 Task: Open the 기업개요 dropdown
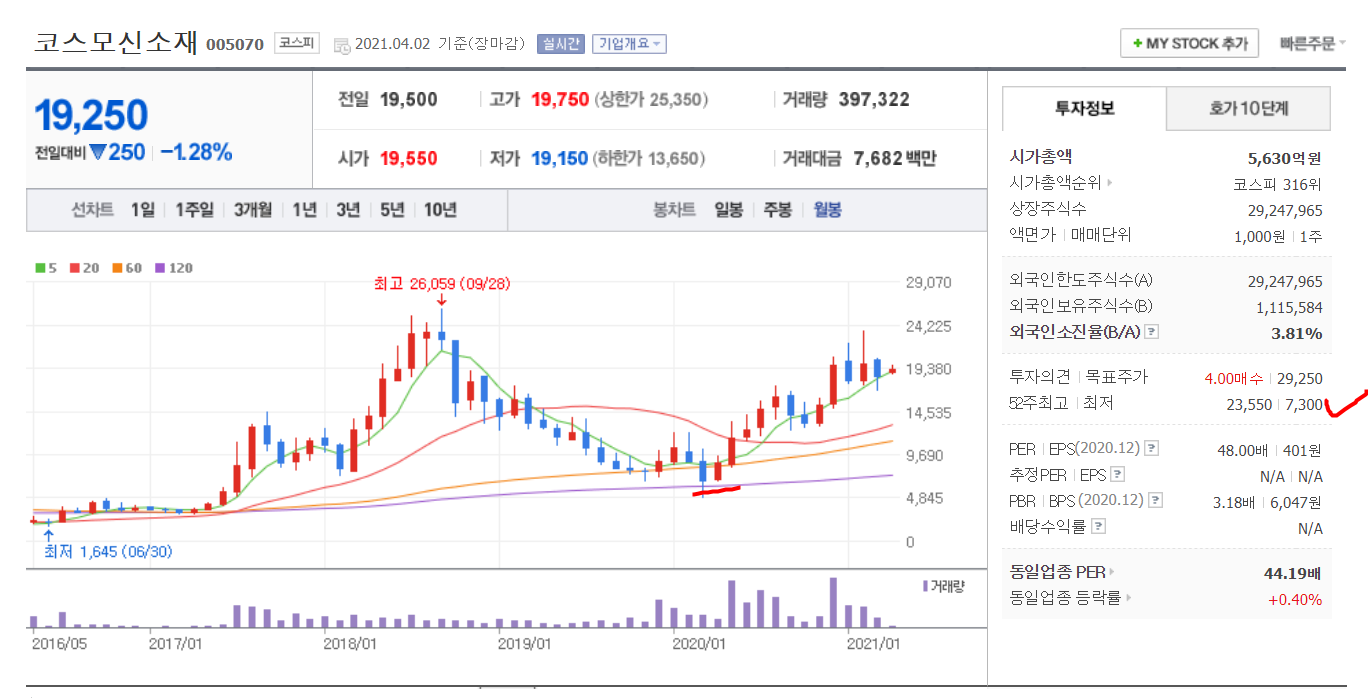[629, 44]
